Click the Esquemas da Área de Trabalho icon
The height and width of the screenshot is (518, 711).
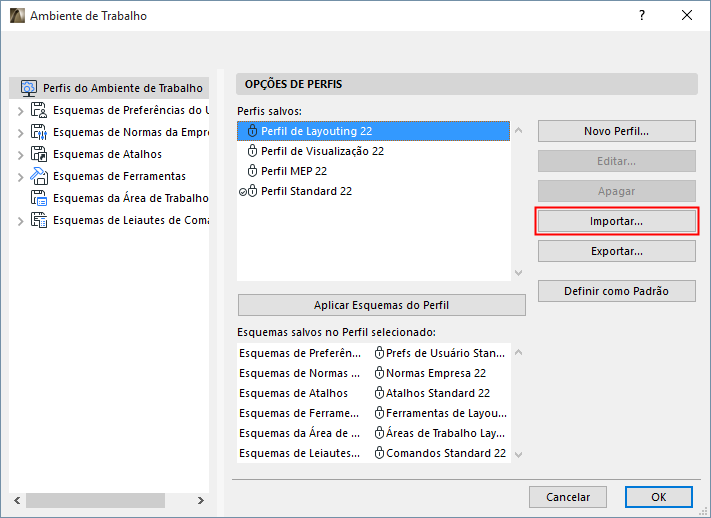[x=39, y=198]
